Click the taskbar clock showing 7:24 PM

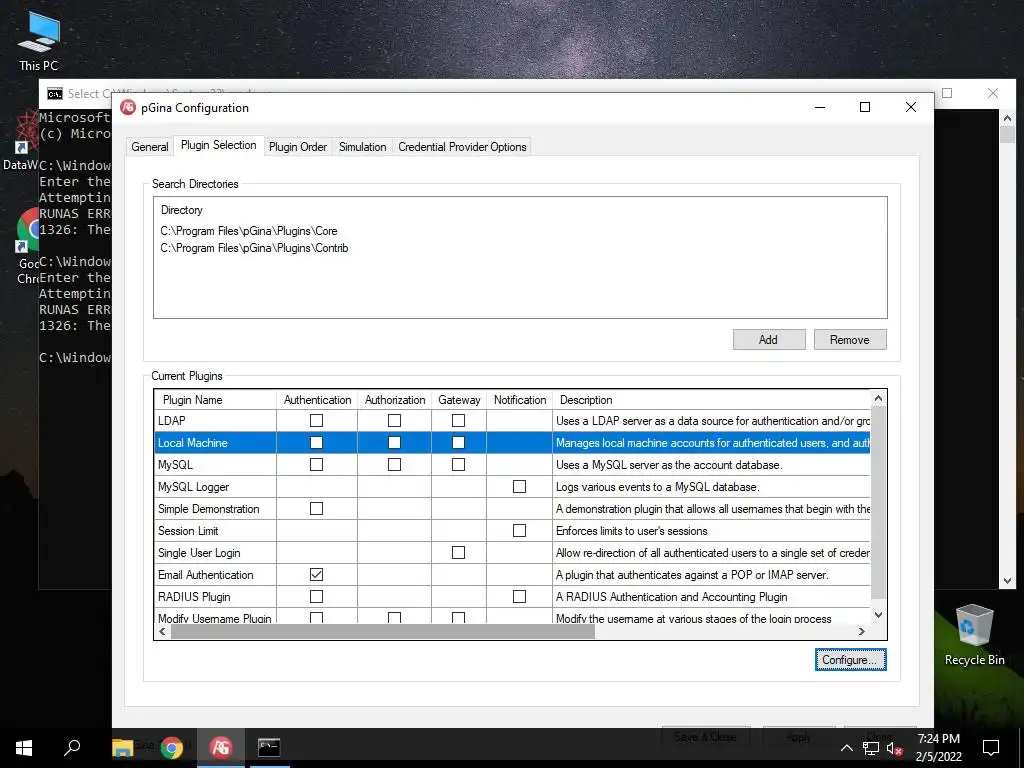938,747
